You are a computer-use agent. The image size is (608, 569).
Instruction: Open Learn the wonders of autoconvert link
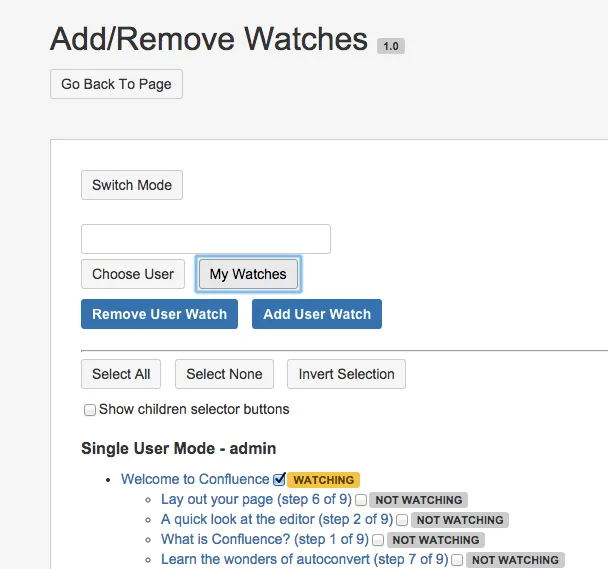click(x=305, y=560)
